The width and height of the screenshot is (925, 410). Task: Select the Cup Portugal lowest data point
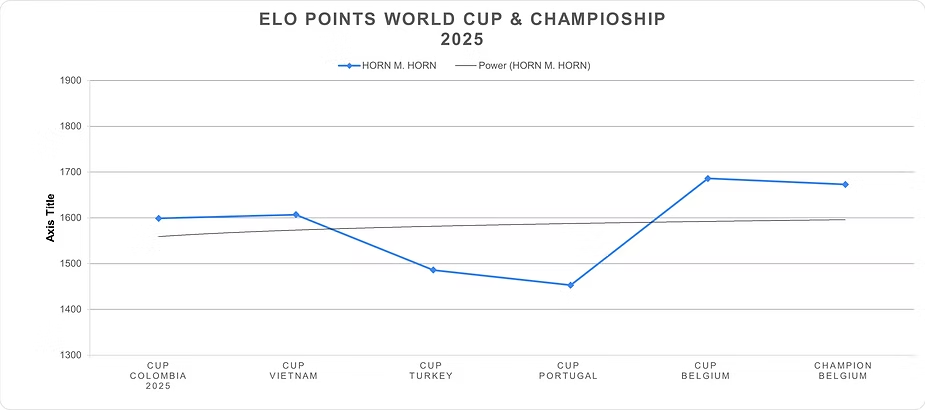(x=570, y=285)
